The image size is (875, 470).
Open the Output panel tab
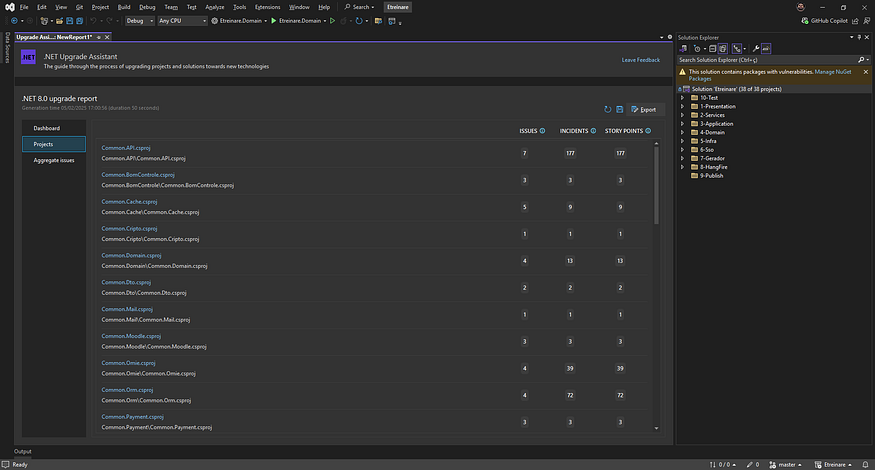[x=23, y=451]
